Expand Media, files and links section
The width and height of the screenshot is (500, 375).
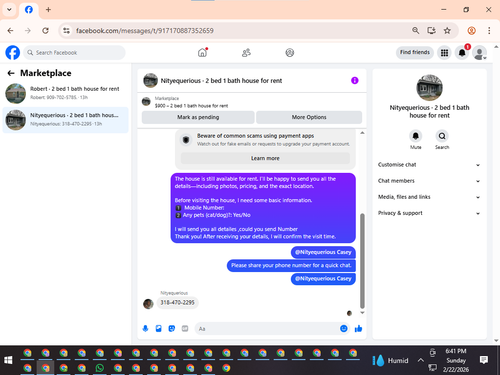pyautogui.click(x=429, y=197)
